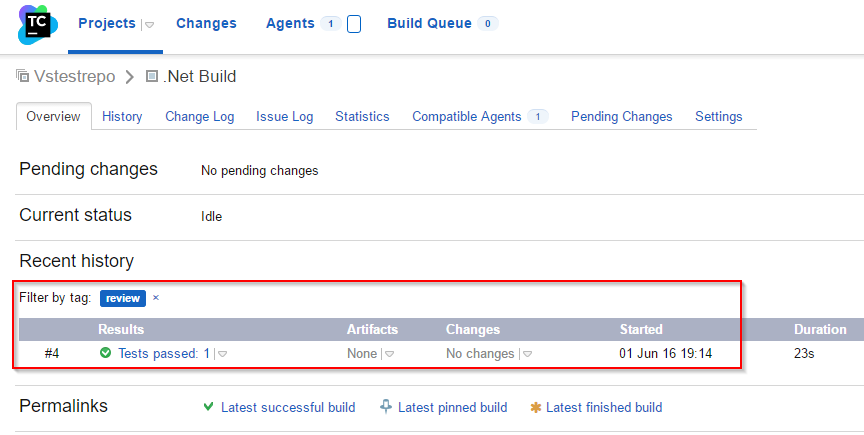Expand the Projects dropdown arrow
This screenshot has width=864, height=435.
tap(149, 25)
